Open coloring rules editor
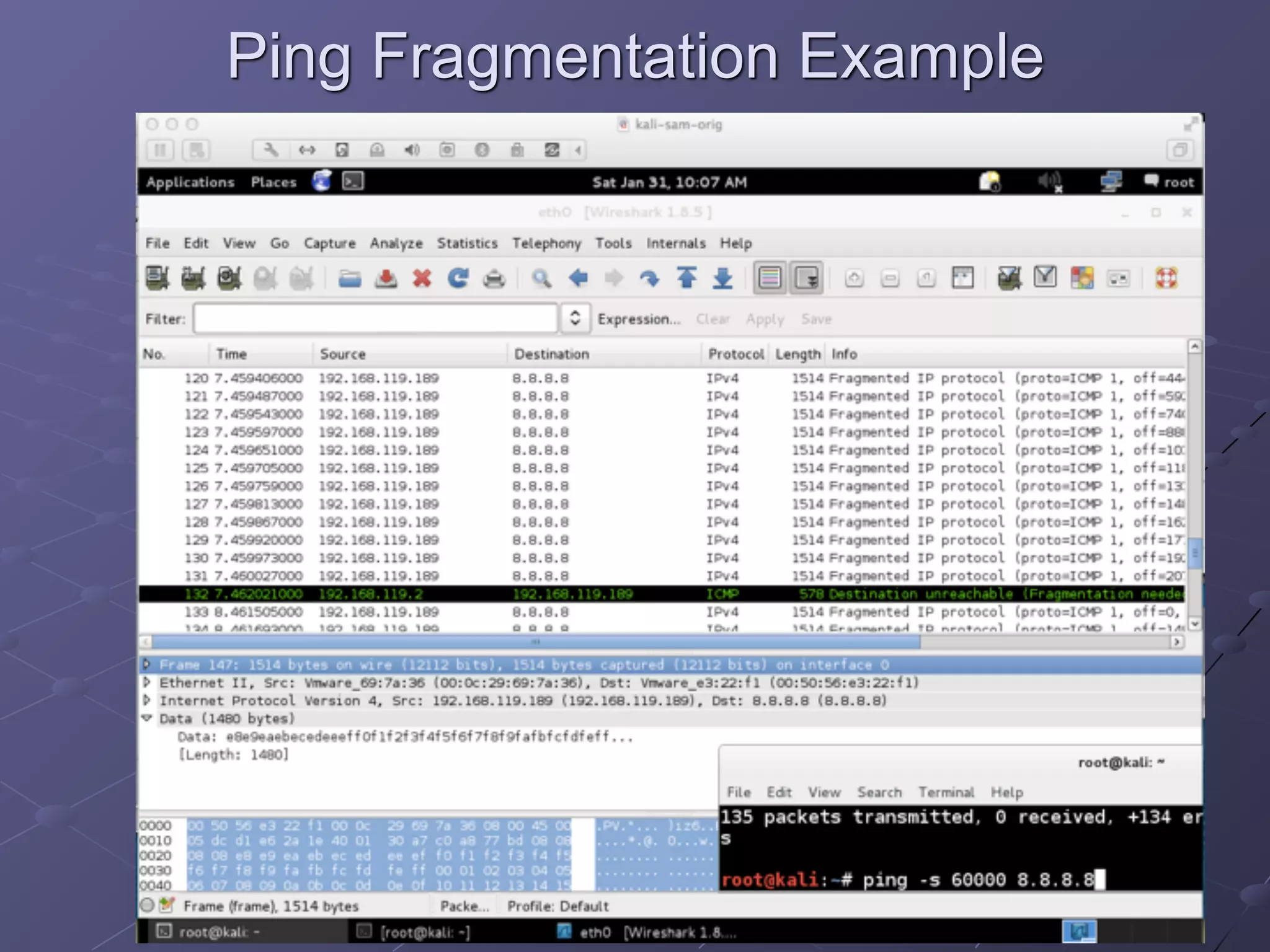The image size is (1270, 952). 1082,278
